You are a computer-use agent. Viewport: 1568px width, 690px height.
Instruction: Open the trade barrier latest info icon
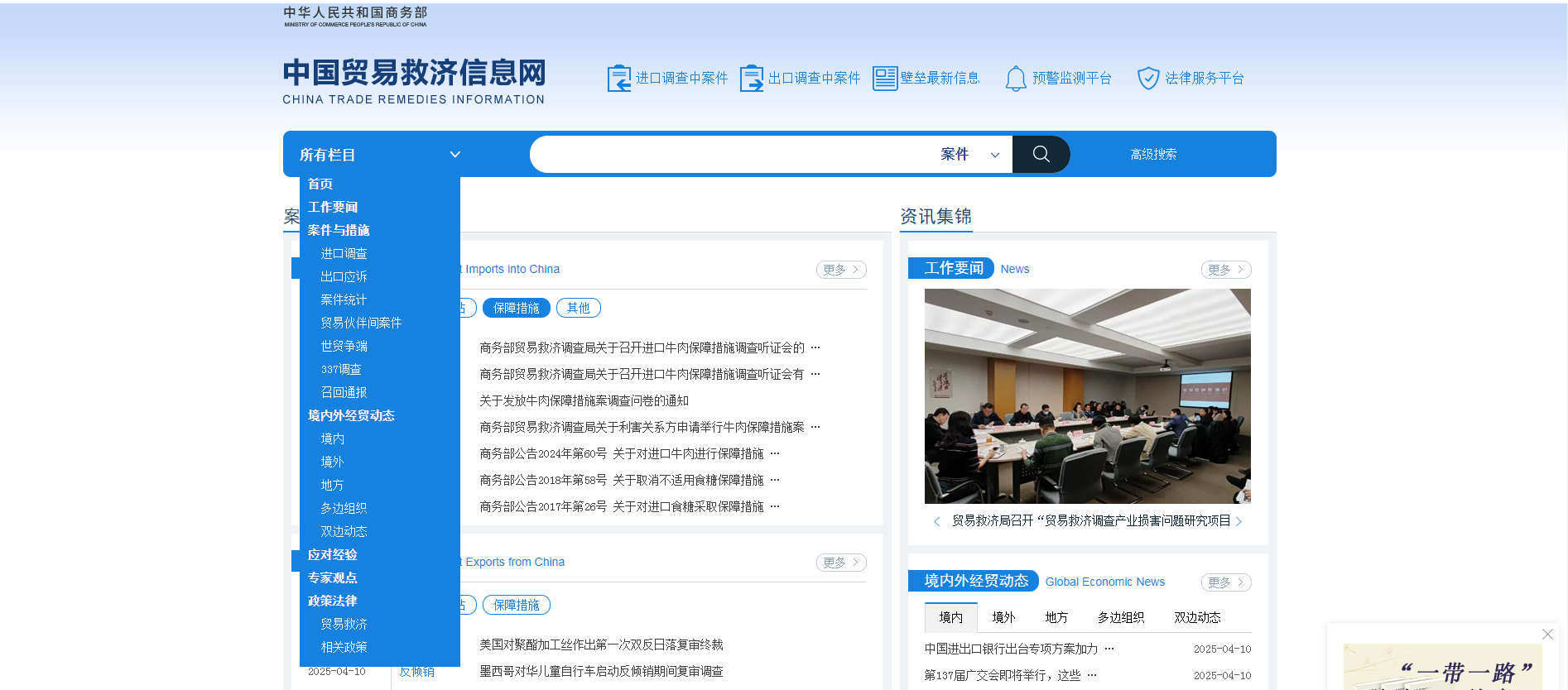tap(884, 79)
